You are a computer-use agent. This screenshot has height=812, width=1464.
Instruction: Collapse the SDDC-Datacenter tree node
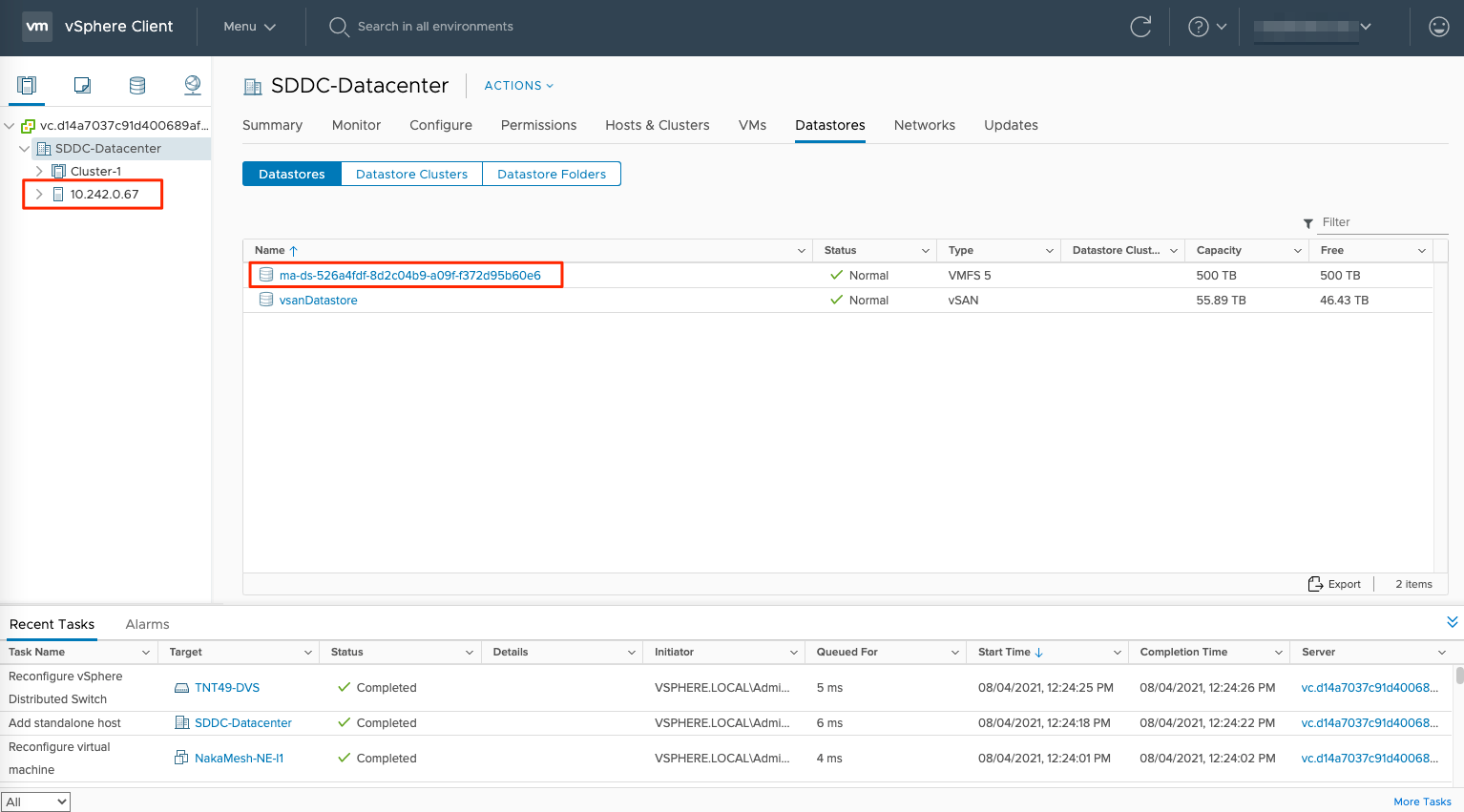24,149
